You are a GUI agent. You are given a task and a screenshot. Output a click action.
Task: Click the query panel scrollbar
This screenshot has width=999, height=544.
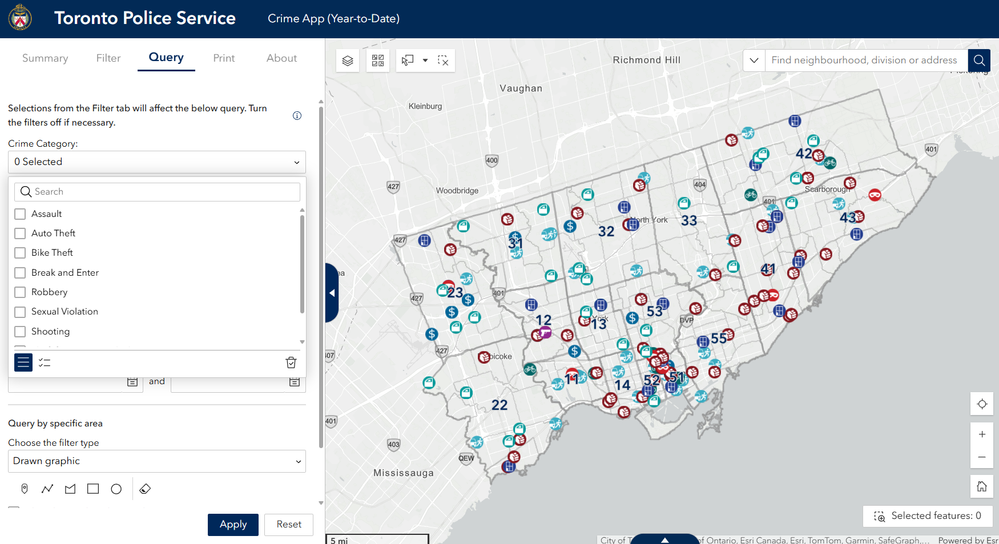320,278
